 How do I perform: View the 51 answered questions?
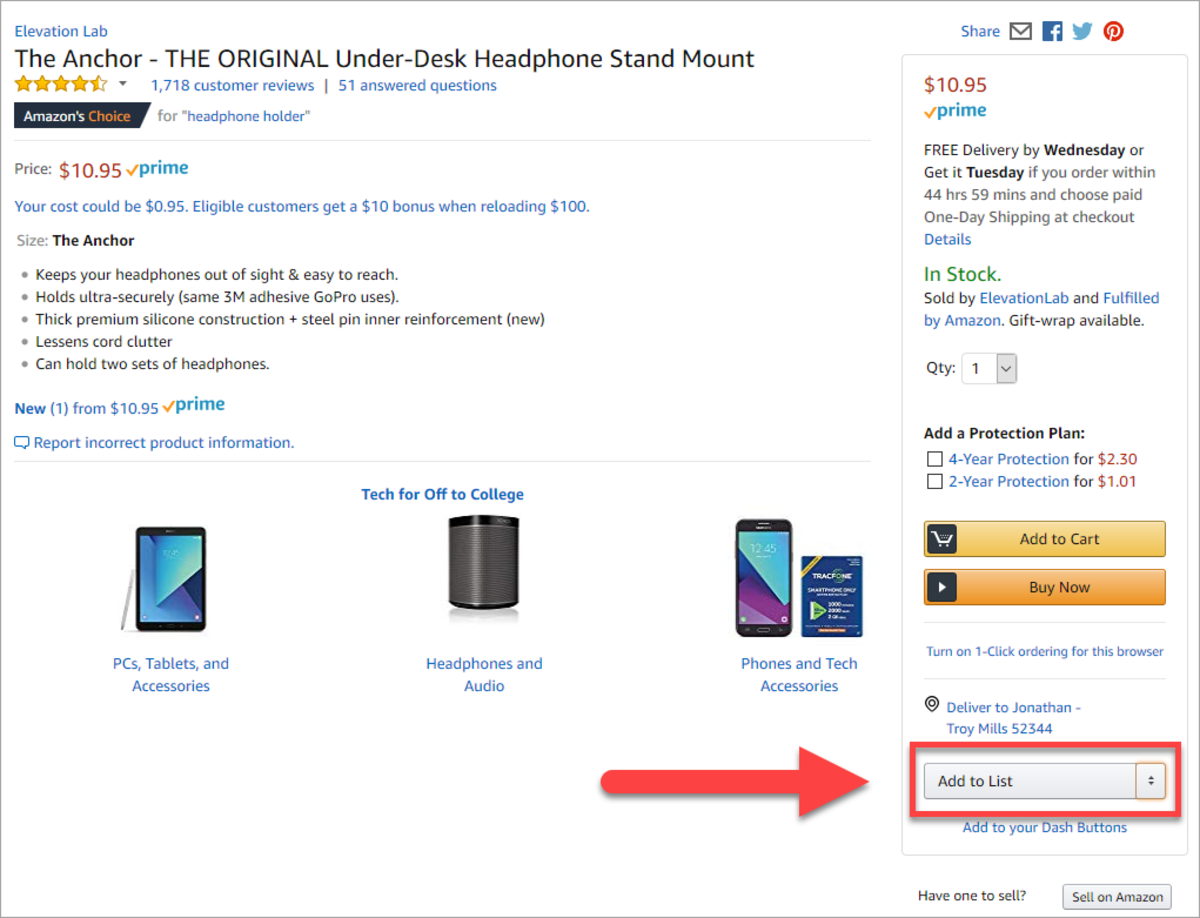tap(417, 86)
